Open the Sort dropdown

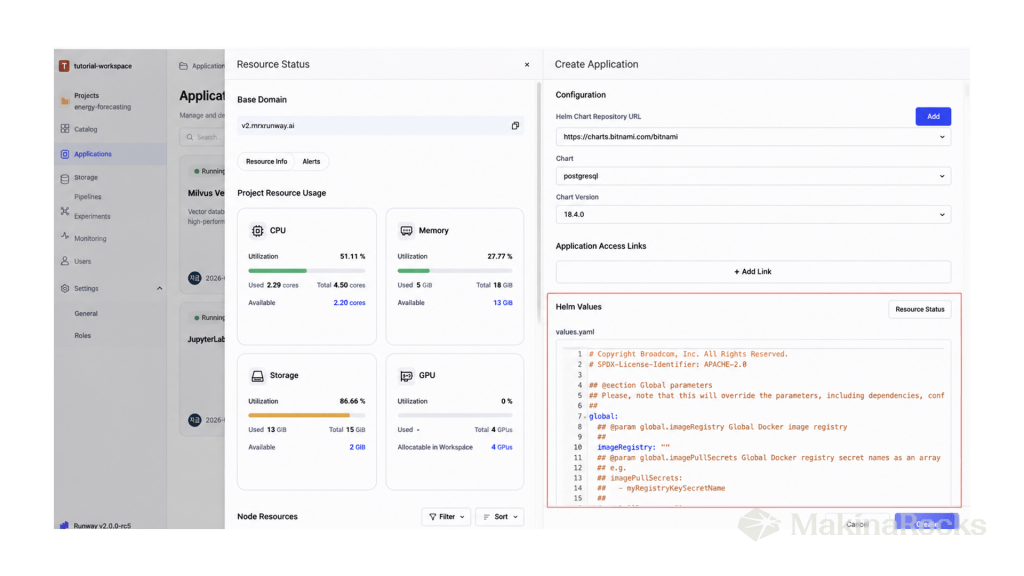pos(500,517)
